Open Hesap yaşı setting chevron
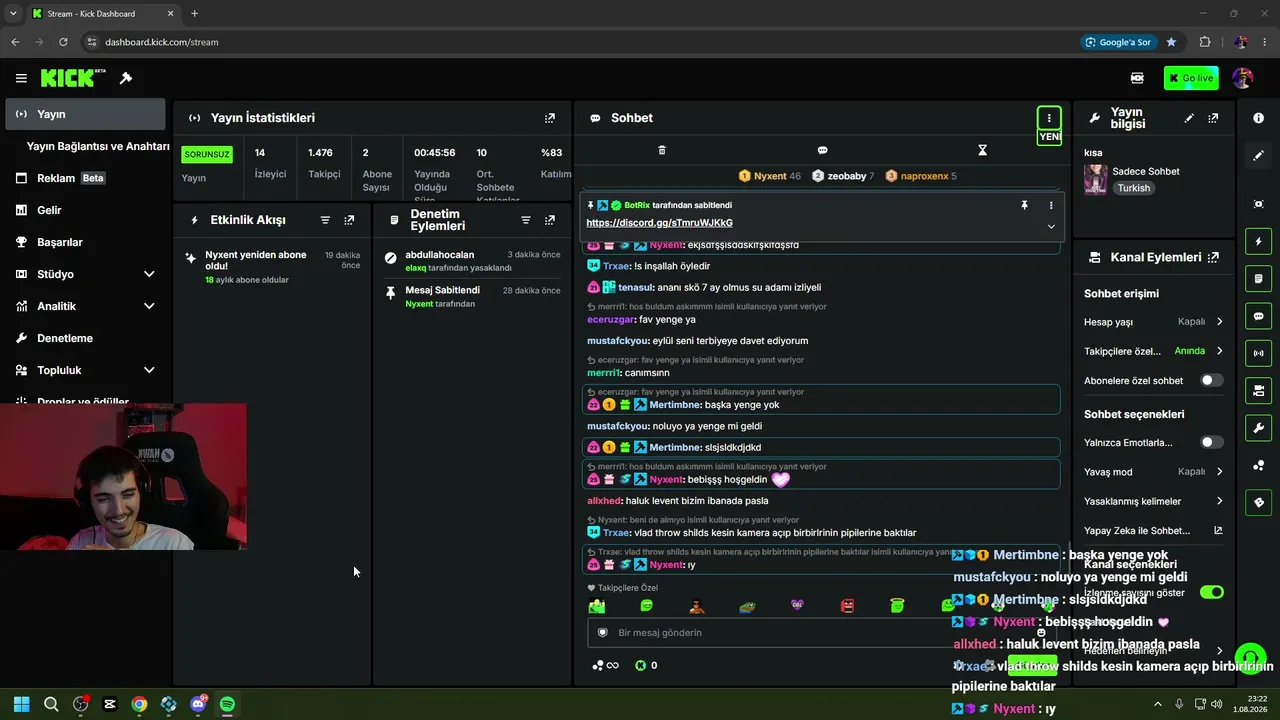1280x720 pixels. point(1219,322)
